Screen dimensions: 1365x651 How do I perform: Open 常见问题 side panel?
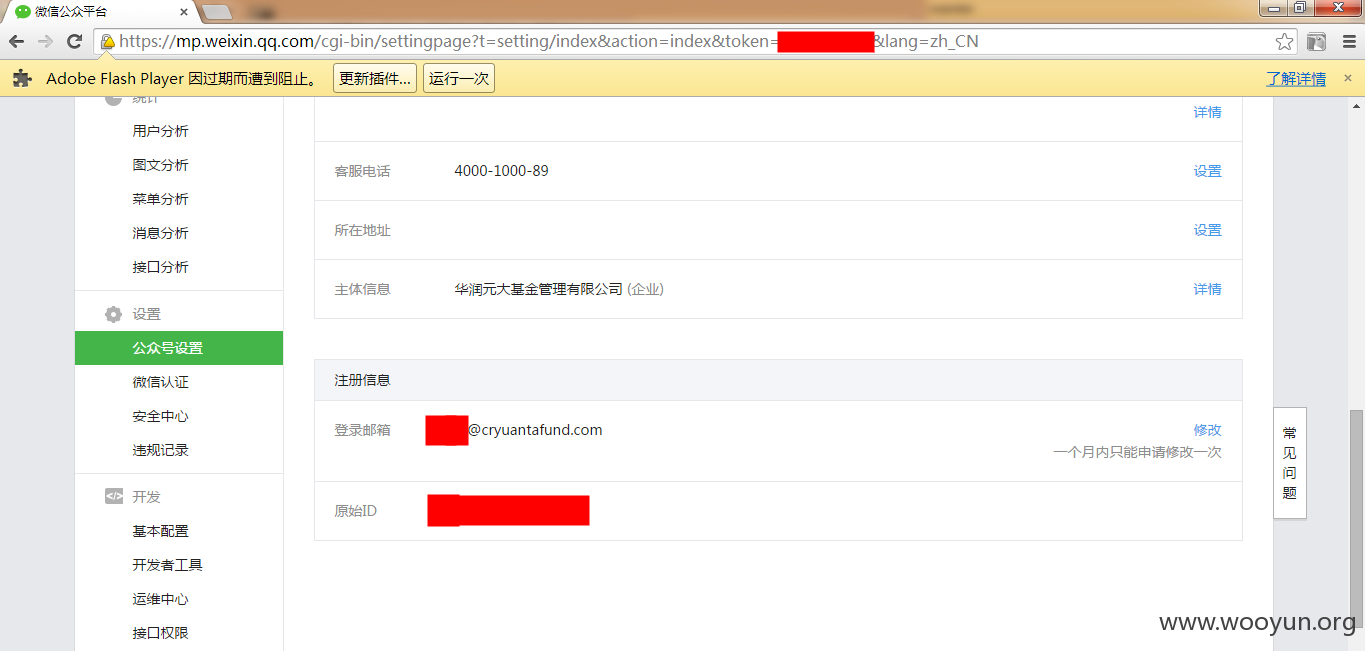click(1289, 463)
